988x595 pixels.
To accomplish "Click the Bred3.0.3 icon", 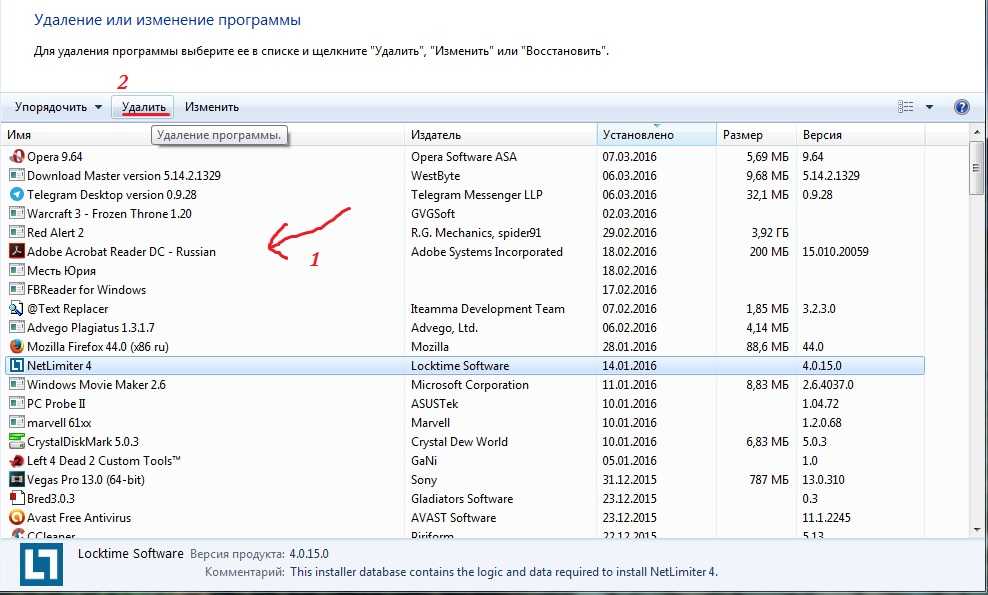I will 16,498.
